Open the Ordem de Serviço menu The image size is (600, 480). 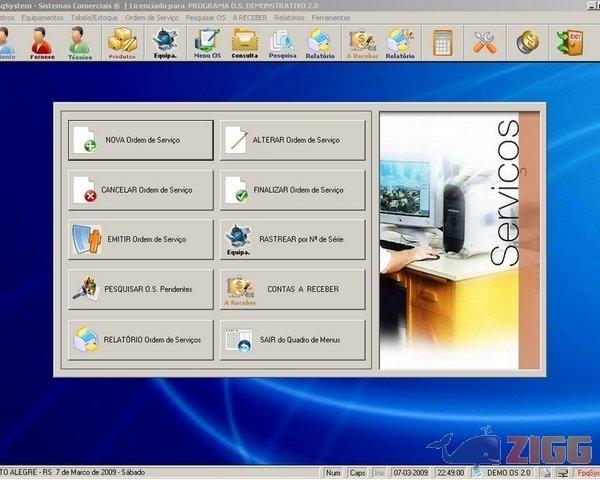152,18
